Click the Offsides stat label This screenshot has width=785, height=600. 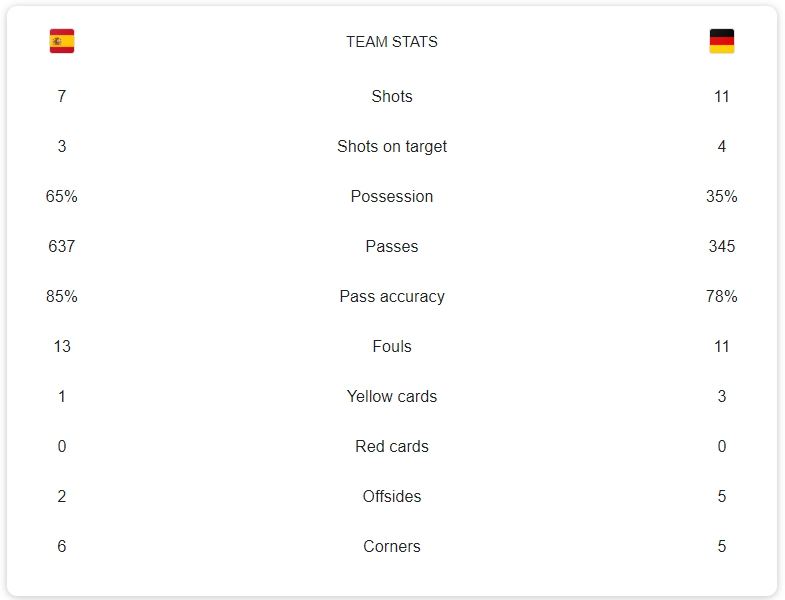click(392, 496)
